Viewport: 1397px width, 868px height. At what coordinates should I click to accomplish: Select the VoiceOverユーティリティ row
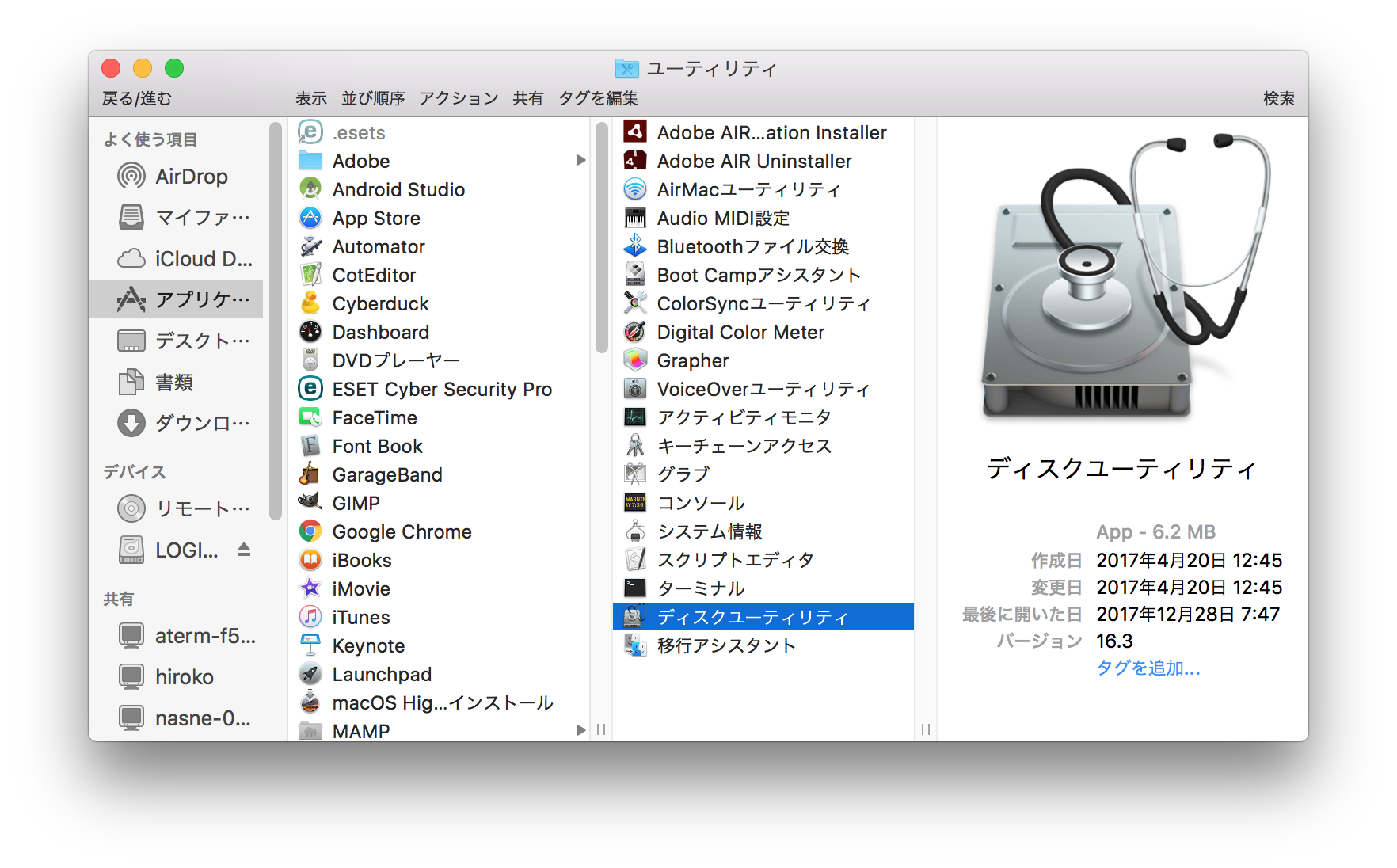click(x=763, y=389)
